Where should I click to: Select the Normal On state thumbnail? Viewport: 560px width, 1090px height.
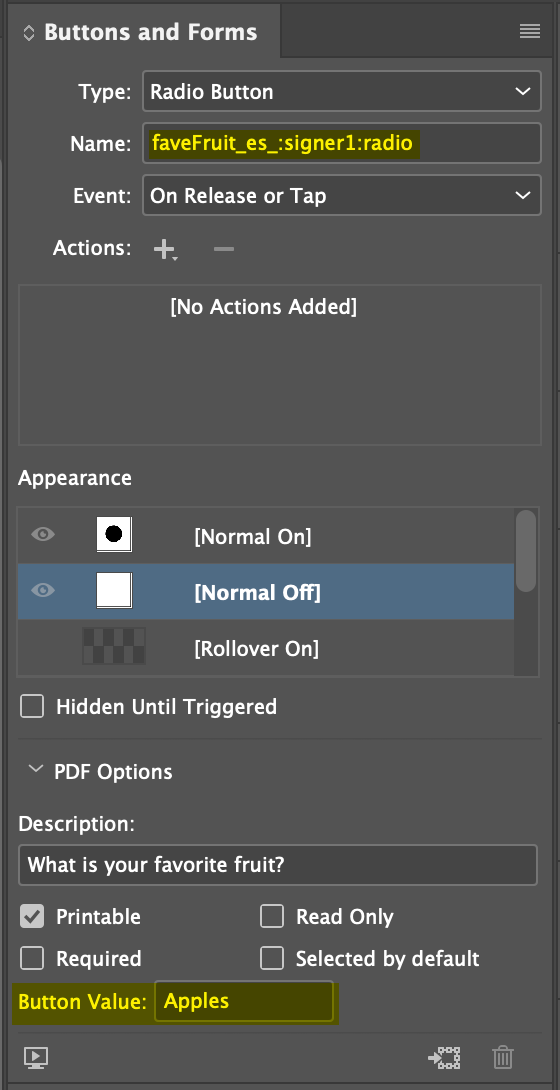[114, 535]
